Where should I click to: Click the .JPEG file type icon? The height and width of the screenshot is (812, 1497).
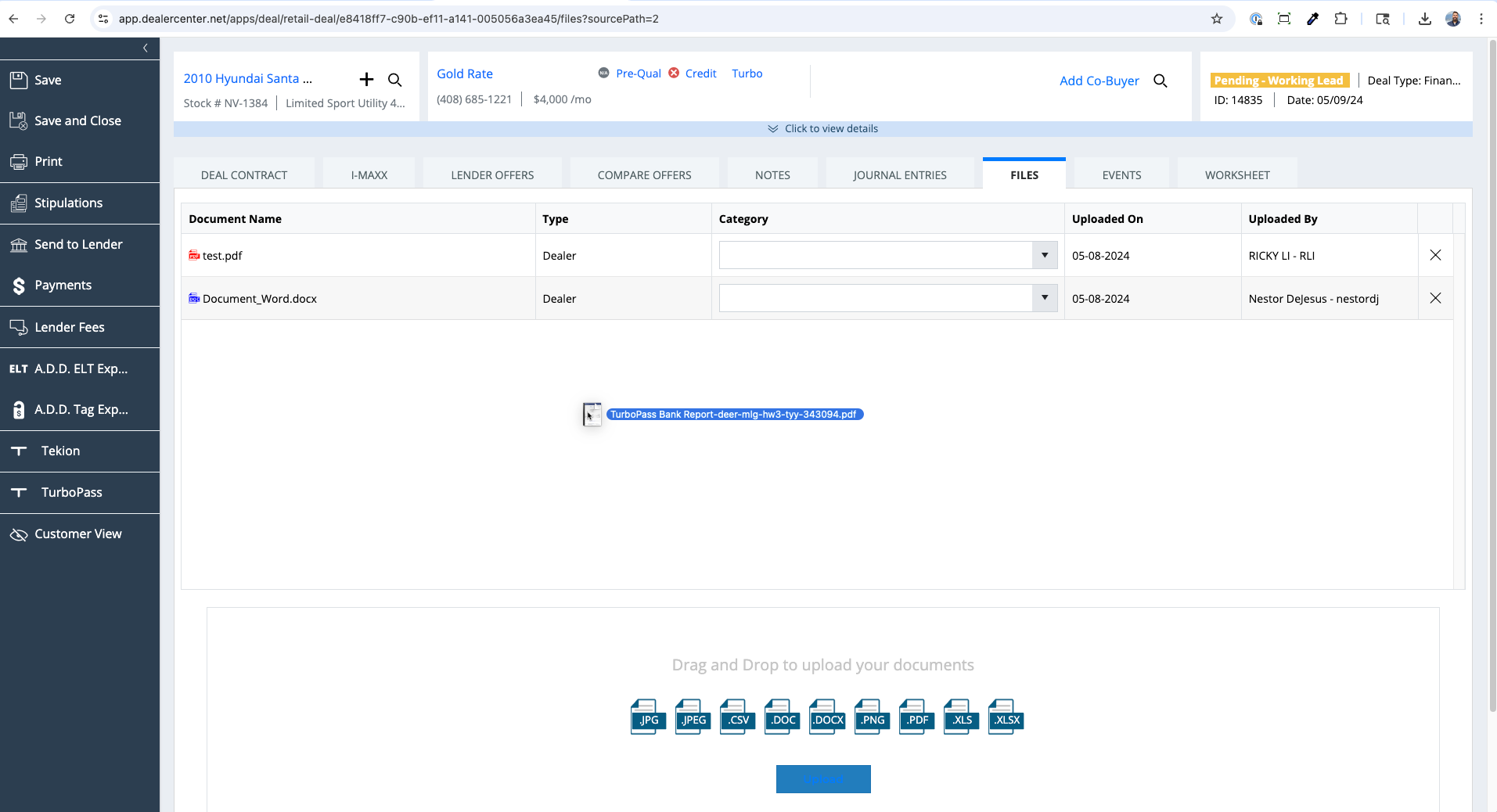[x=693, y=717]
